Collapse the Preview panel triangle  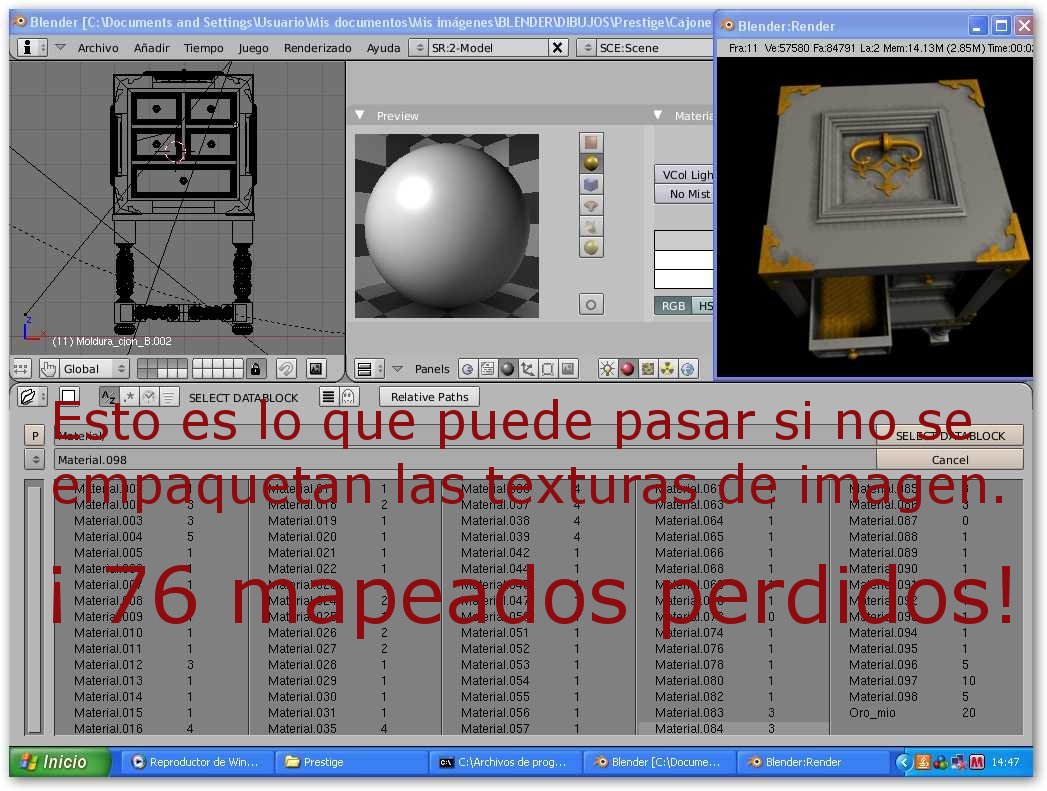(360, 115)
